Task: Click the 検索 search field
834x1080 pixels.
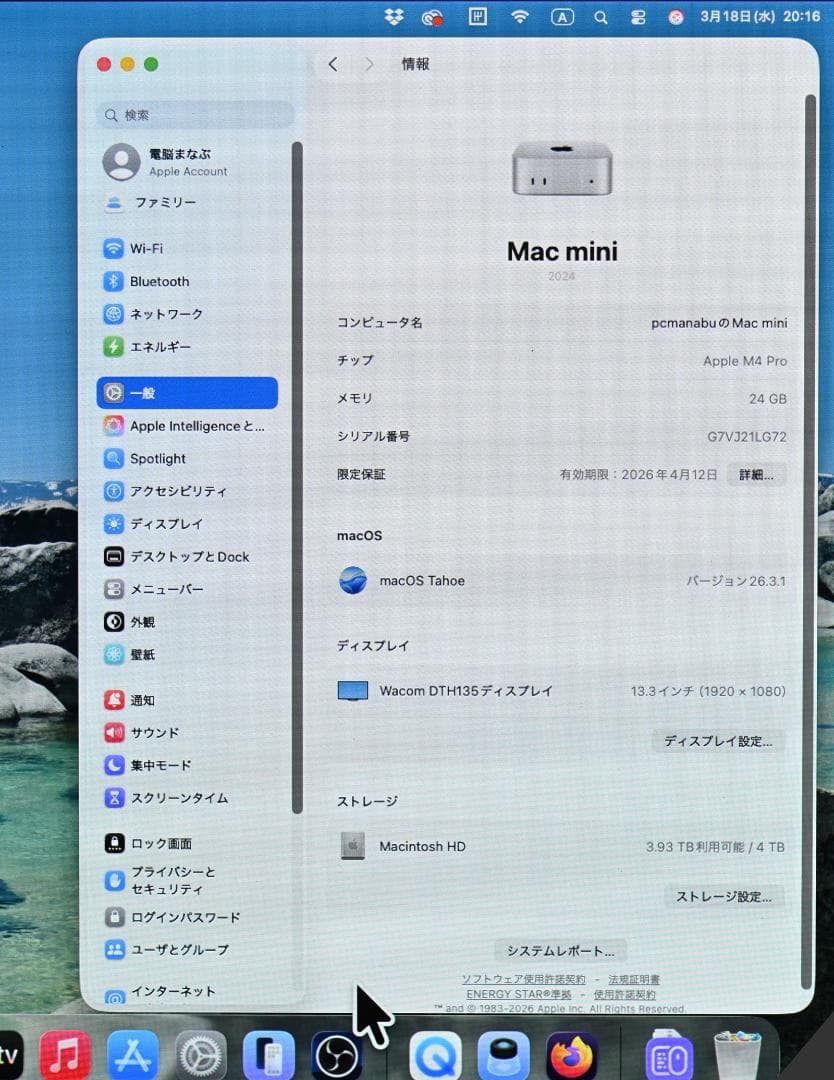Action: click(195, 115)
